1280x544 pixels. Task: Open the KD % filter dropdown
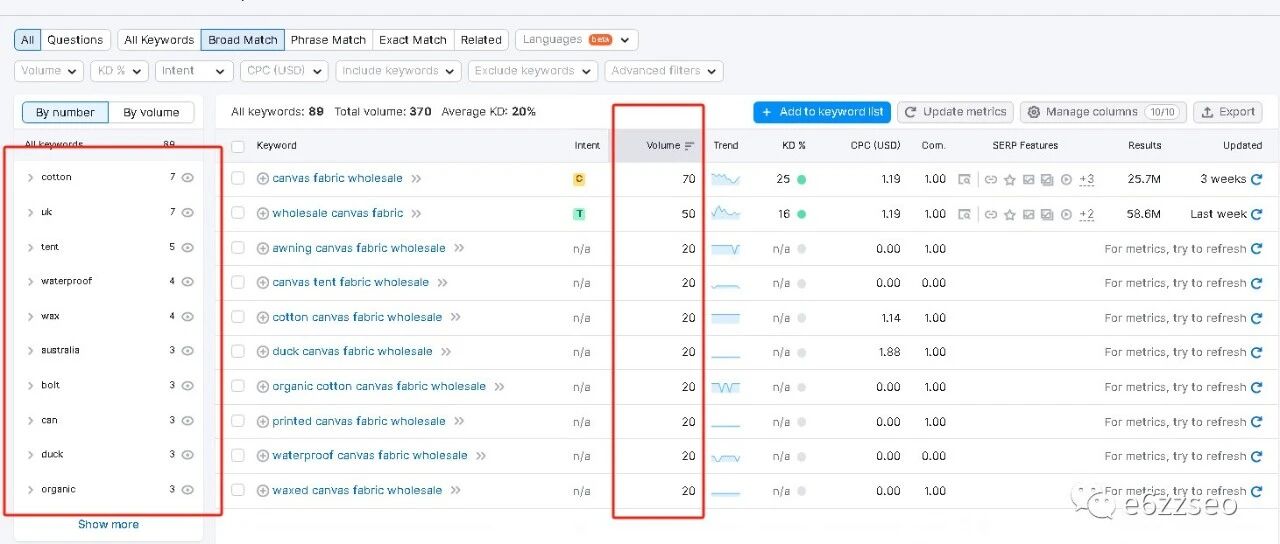pos(119,71)
